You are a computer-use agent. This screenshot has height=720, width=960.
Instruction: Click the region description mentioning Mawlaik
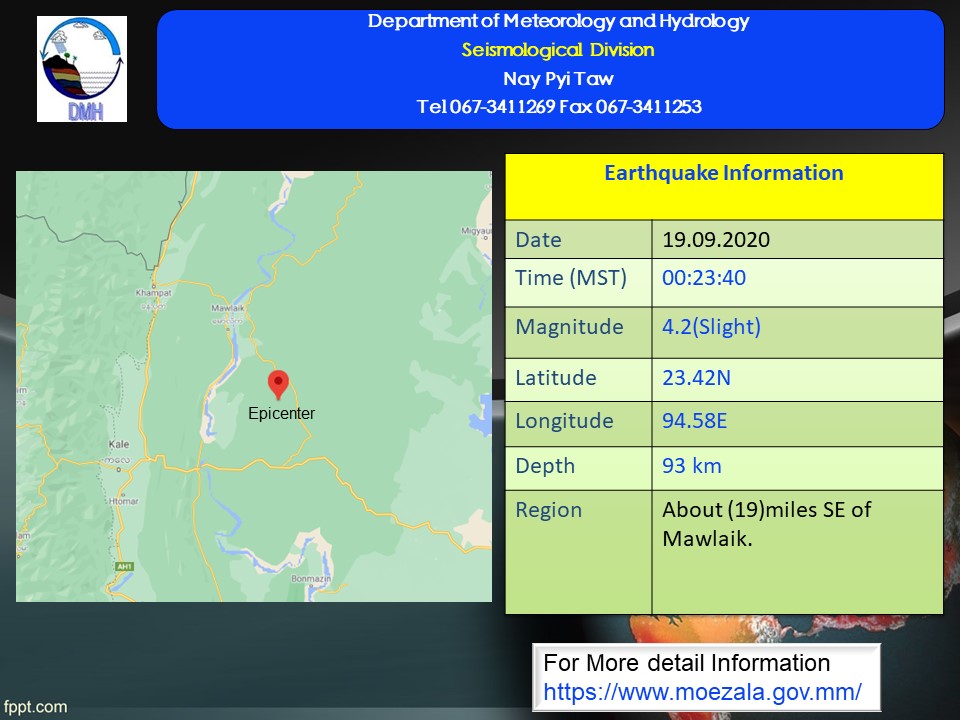766,523
